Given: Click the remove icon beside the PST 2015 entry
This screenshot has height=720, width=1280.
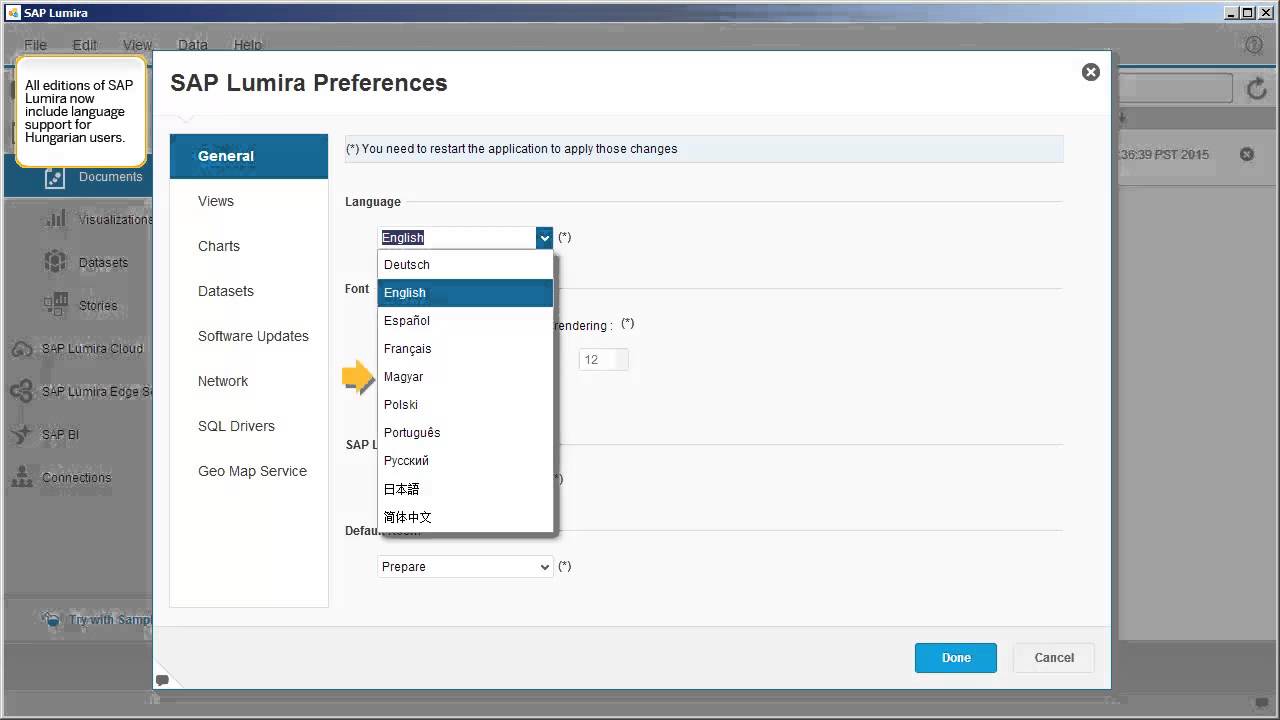Looking at the screenshot, I should 1247,155.
